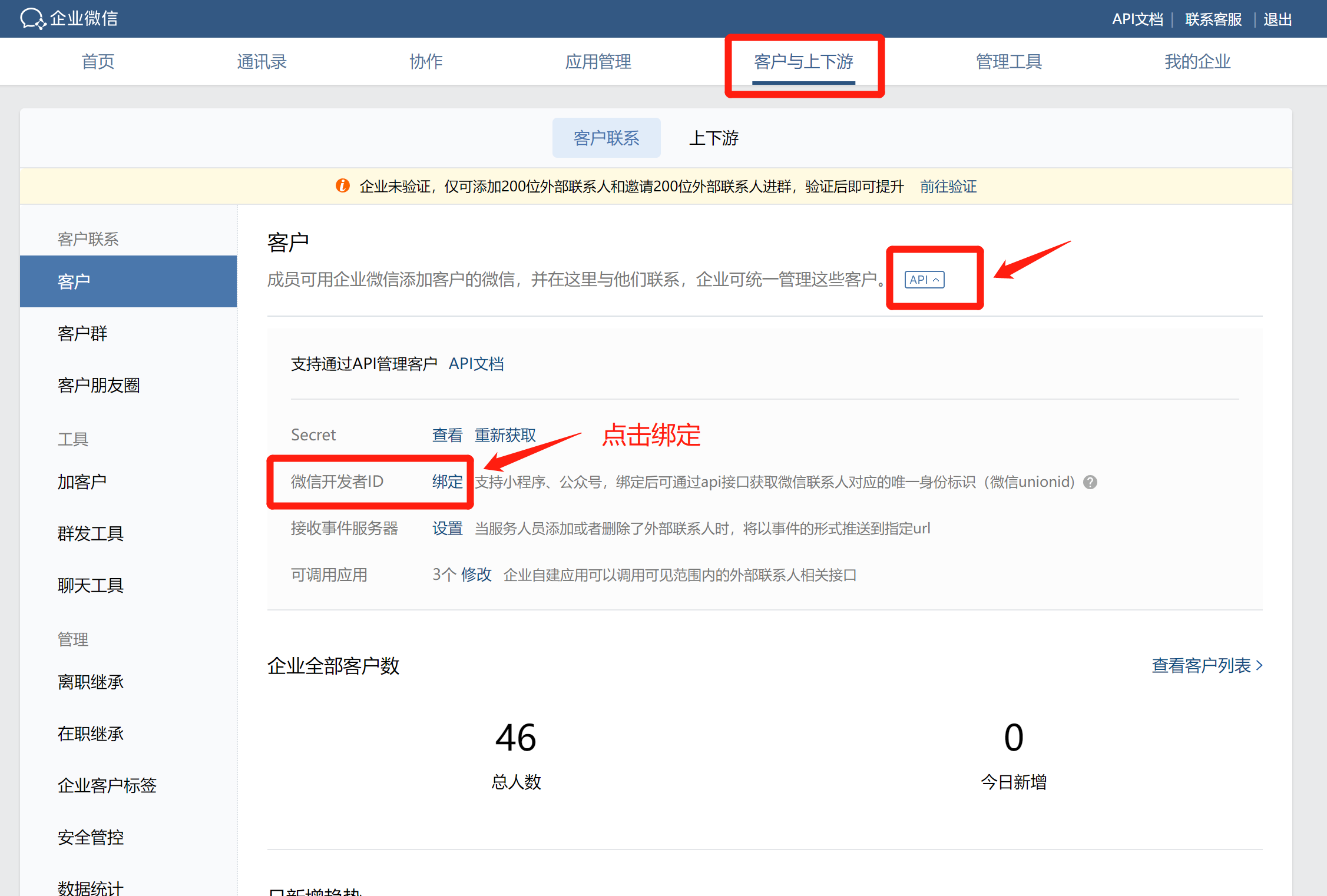Open the 管理工具 tab
This screenshot has width=1327, height=896.
(1008, 61)
